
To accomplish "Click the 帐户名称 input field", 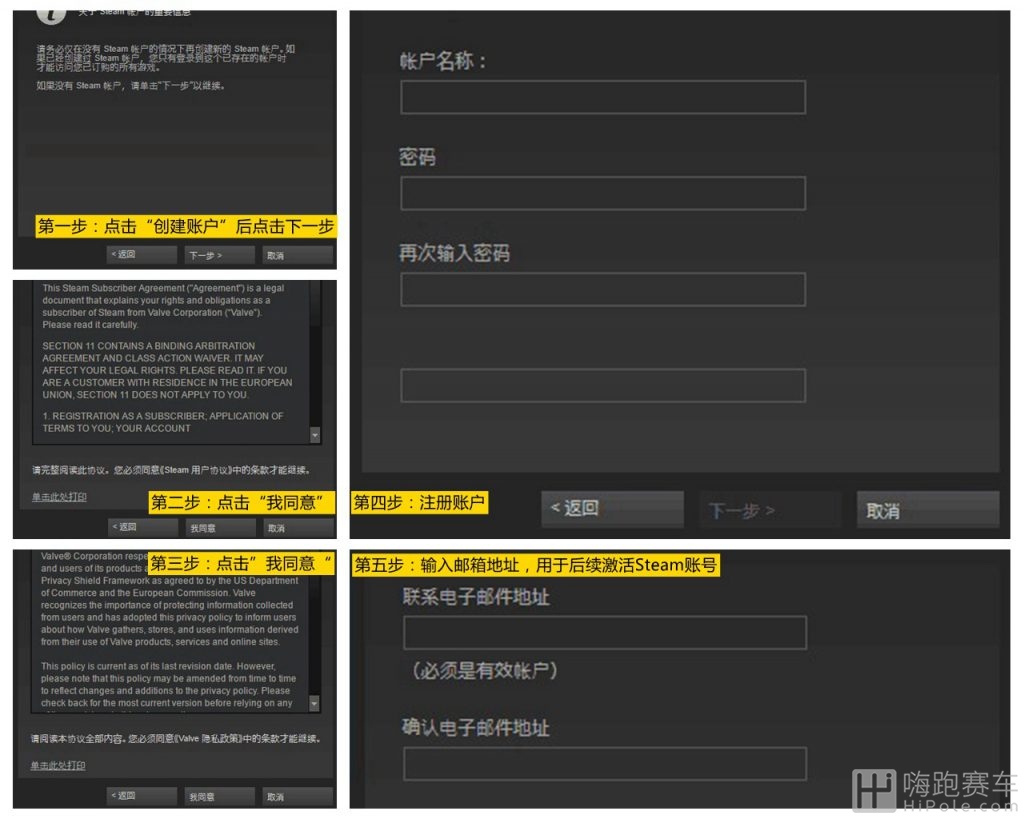I will click(x=603, y=97).
